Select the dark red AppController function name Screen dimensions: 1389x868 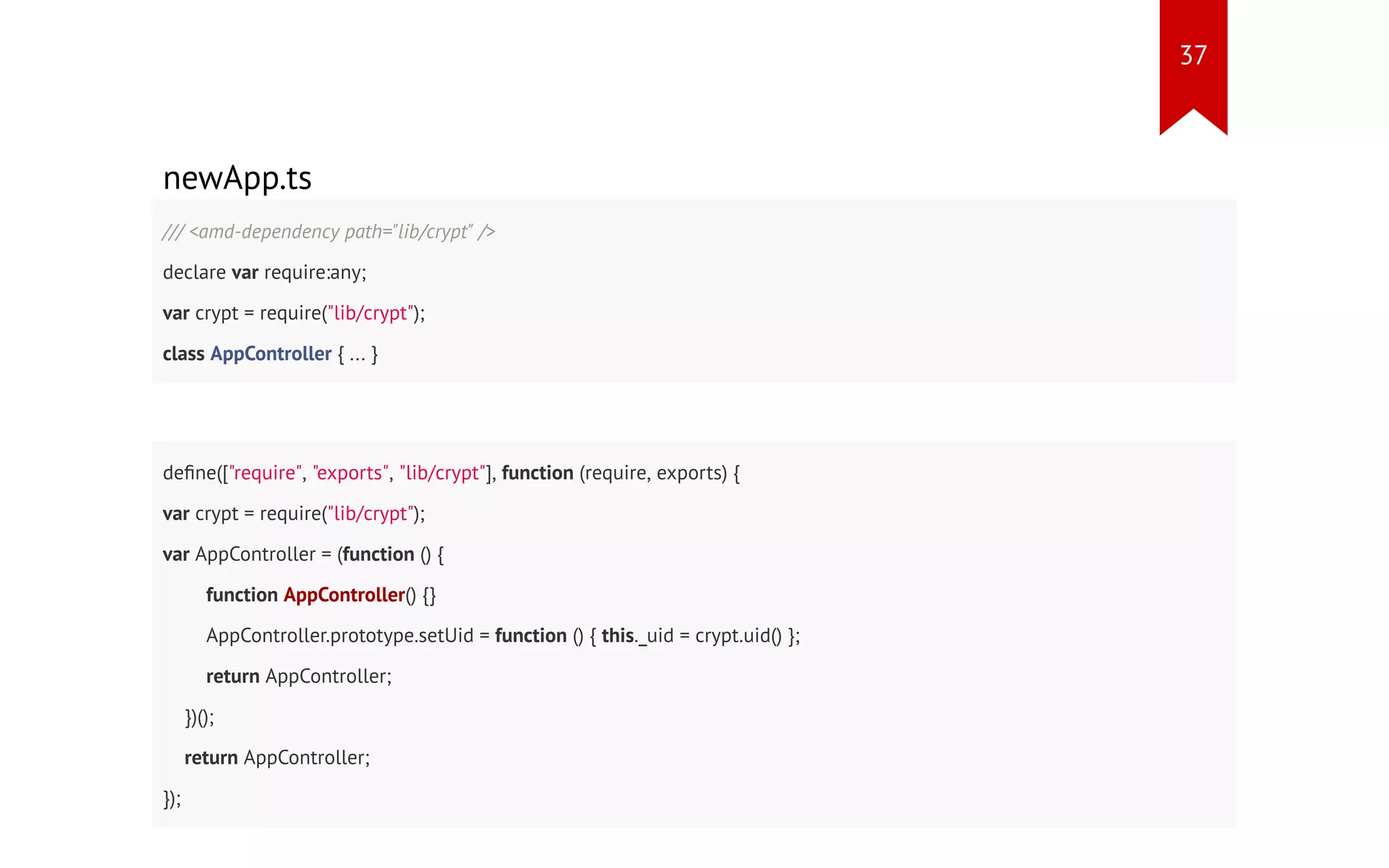[344, 595]
